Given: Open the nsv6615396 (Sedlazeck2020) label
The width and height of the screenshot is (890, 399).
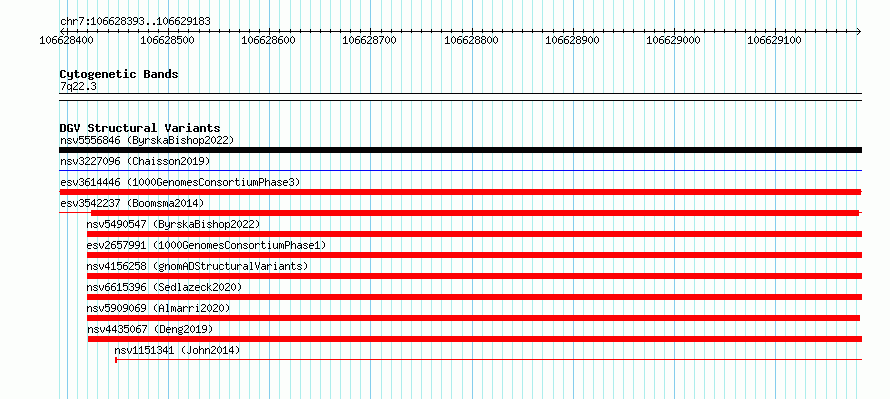Looking at the screenshot, I should (164, 287).
